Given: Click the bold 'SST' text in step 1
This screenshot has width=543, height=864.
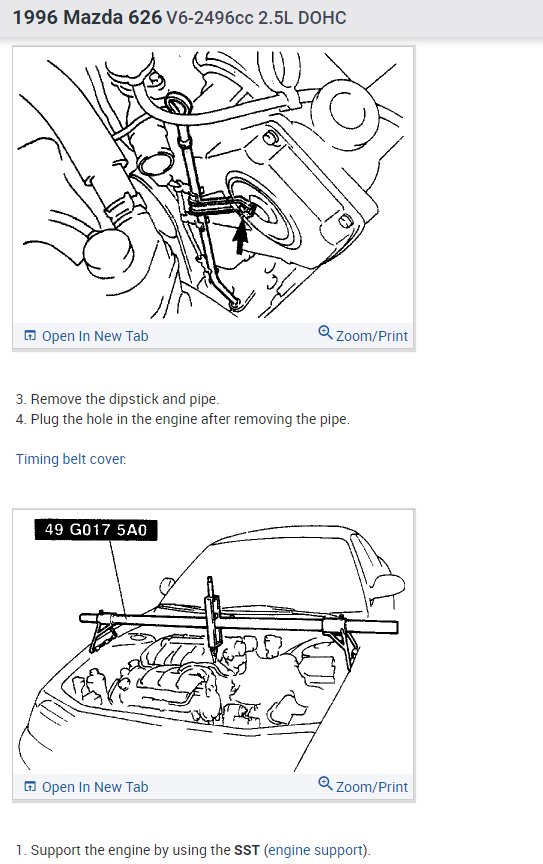Looking at the screenshot, I should tap(246, 850).
